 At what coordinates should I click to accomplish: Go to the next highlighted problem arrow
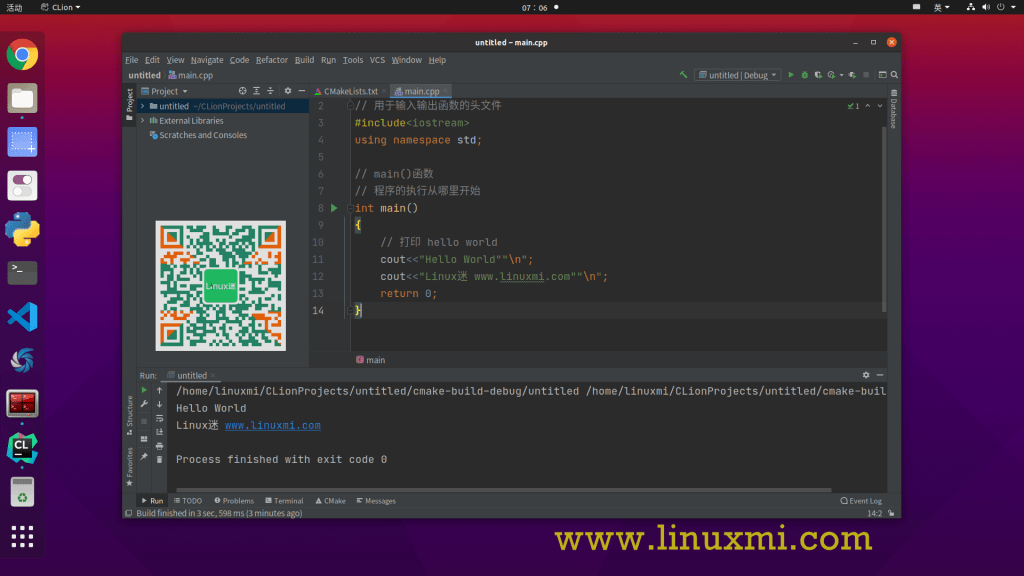coord(880,106)
